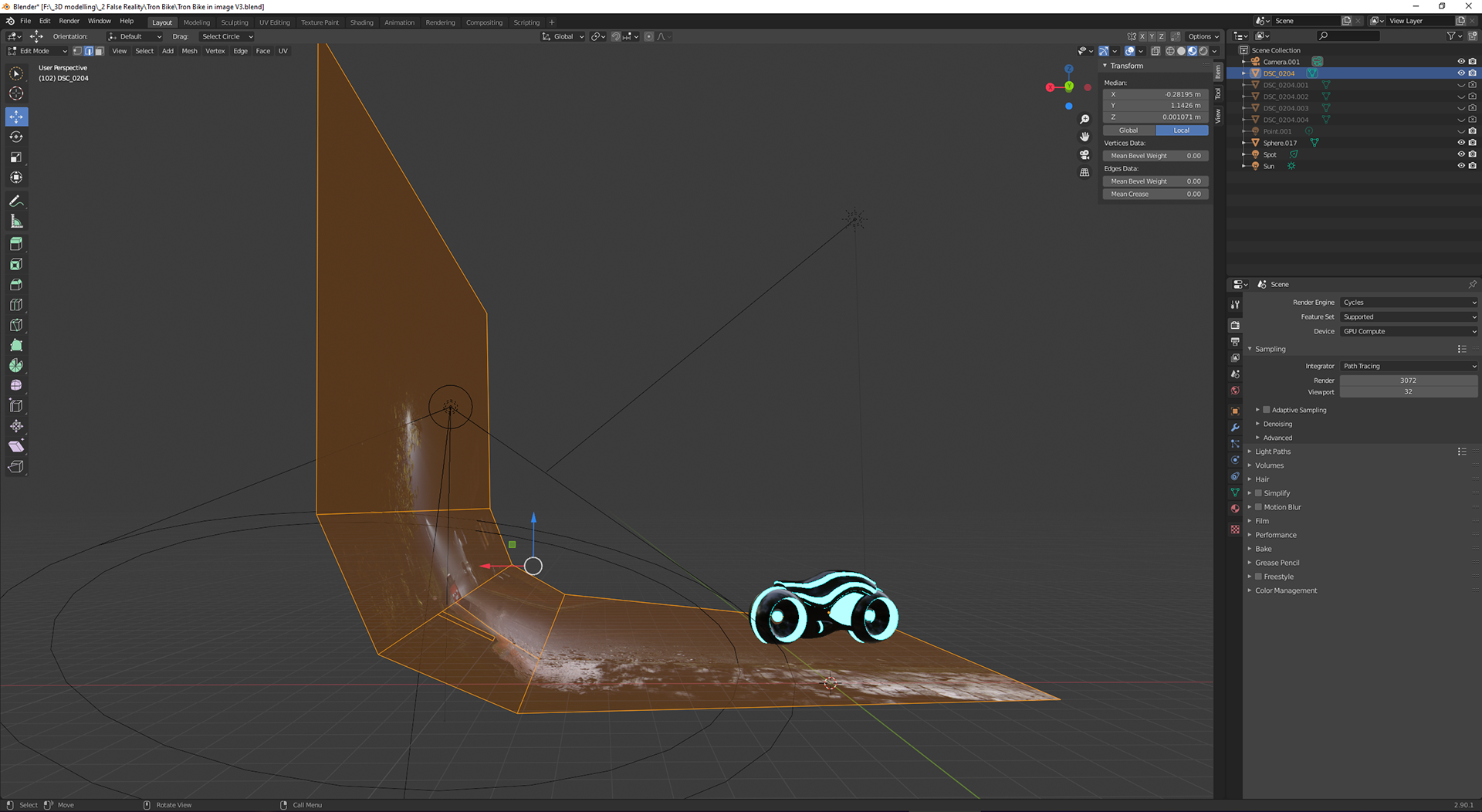
Task: Select the Extrude Region tool
Action: 16,244
